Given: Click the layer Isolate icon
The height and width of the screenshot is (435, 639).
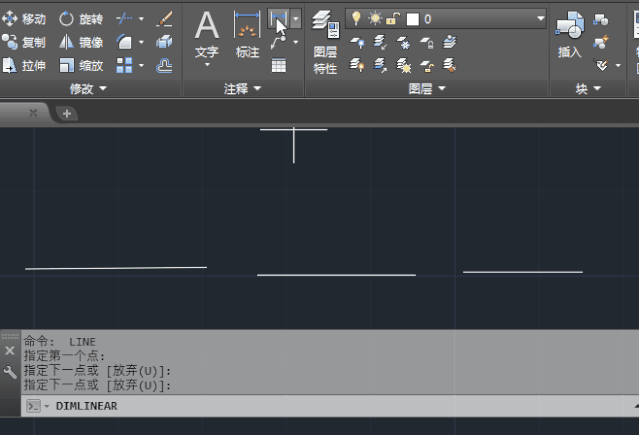Looking at the screenshot, I should [x=380, y=42].
